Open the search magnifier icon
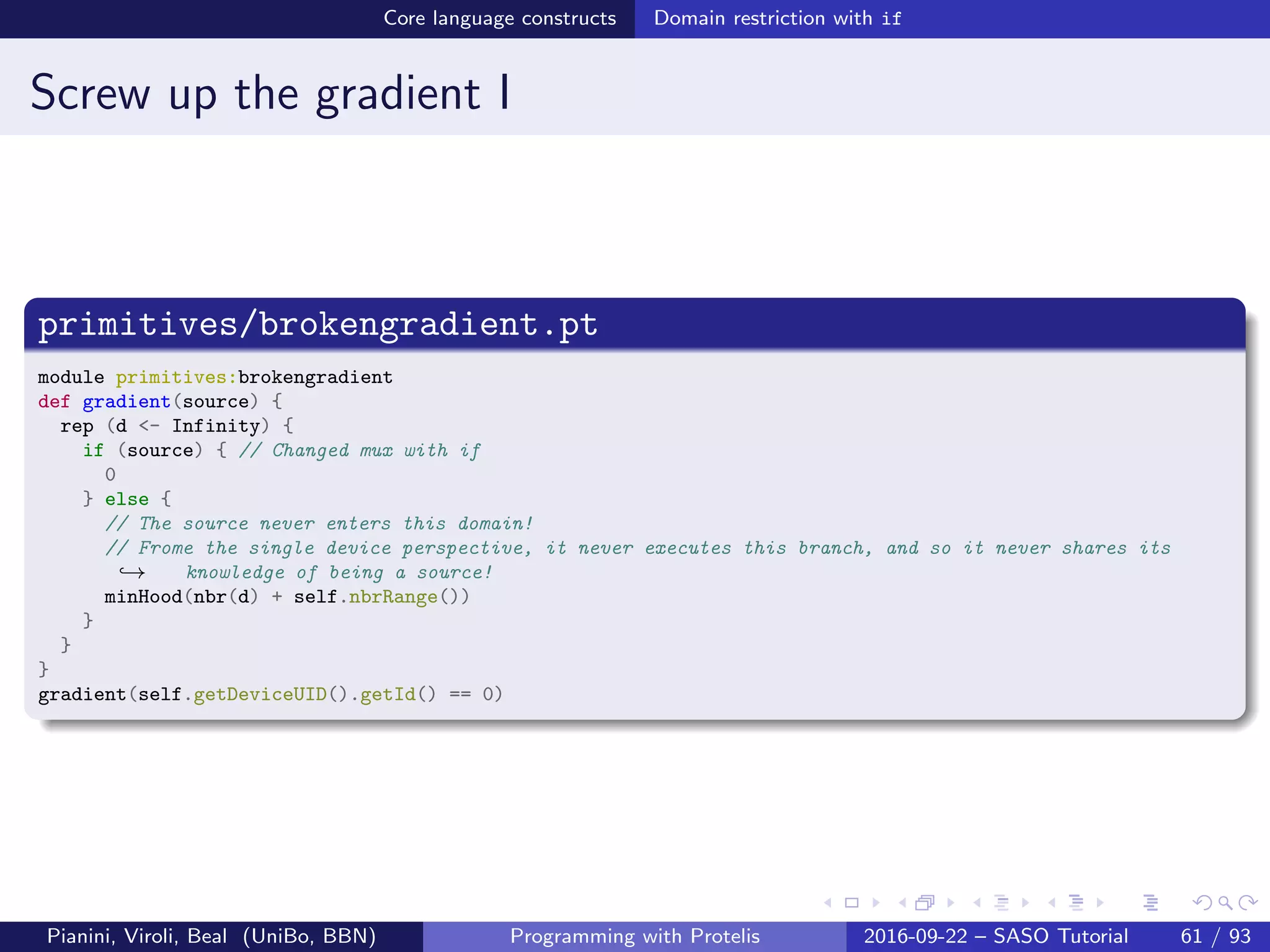1270x952 pixels. 1225,903
